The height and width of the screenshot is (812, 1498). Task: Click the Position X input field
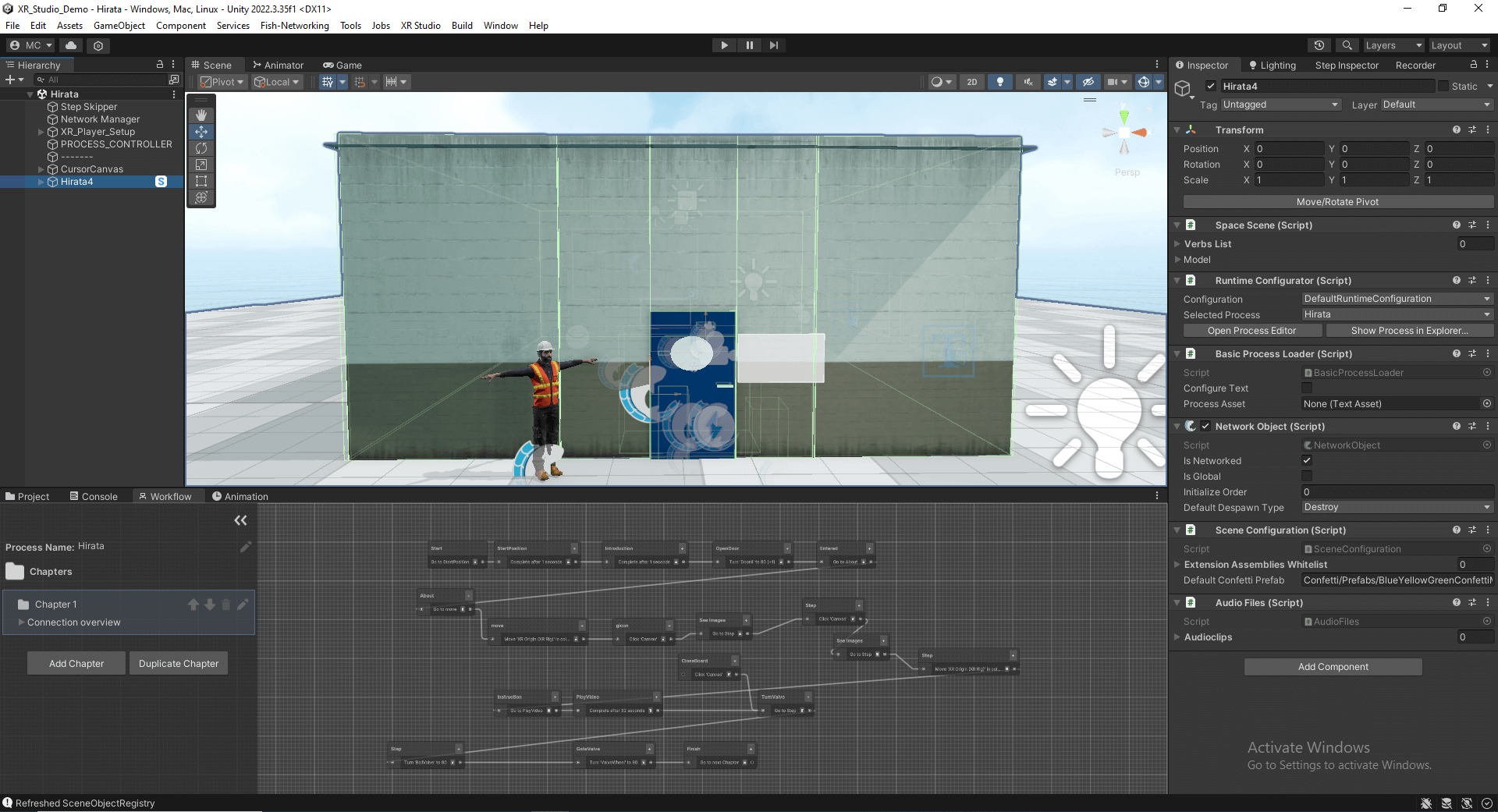(x=1288, y=149)
